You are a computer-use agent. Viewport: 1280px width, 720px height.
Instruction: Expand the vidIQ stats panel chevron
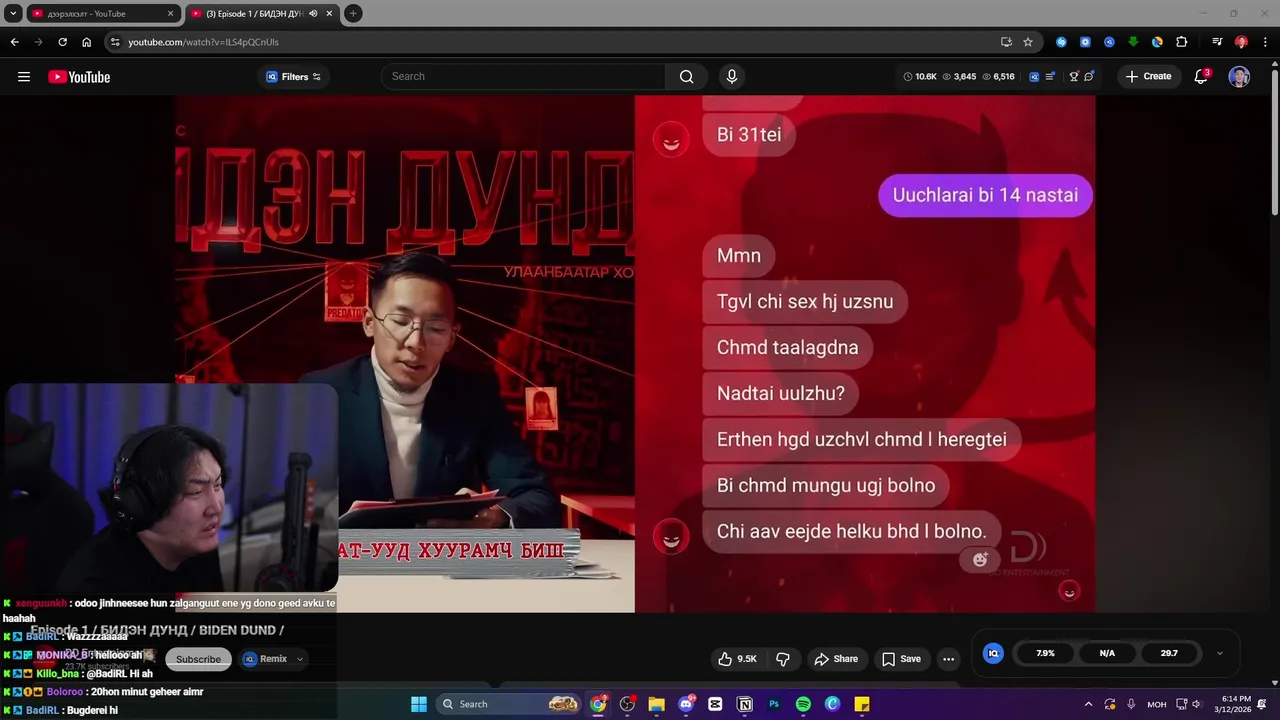click(x=1219, y=653)
